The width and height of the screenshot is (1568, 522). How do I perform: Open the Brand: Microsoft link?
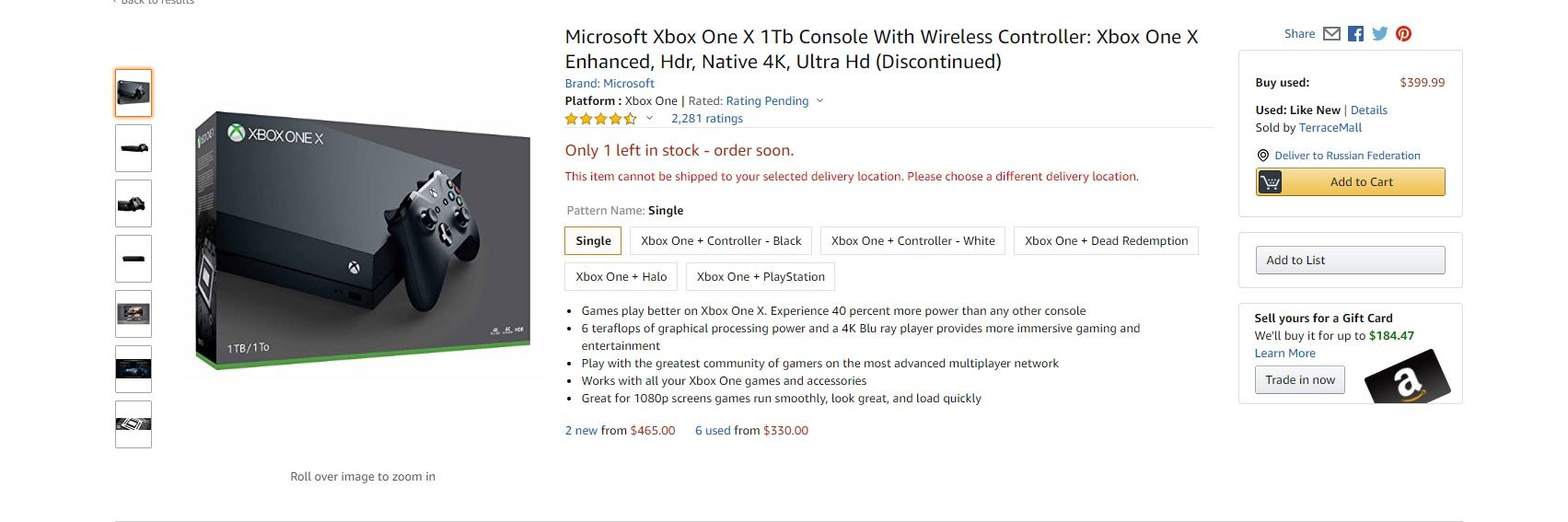click(x=610, y=84)
